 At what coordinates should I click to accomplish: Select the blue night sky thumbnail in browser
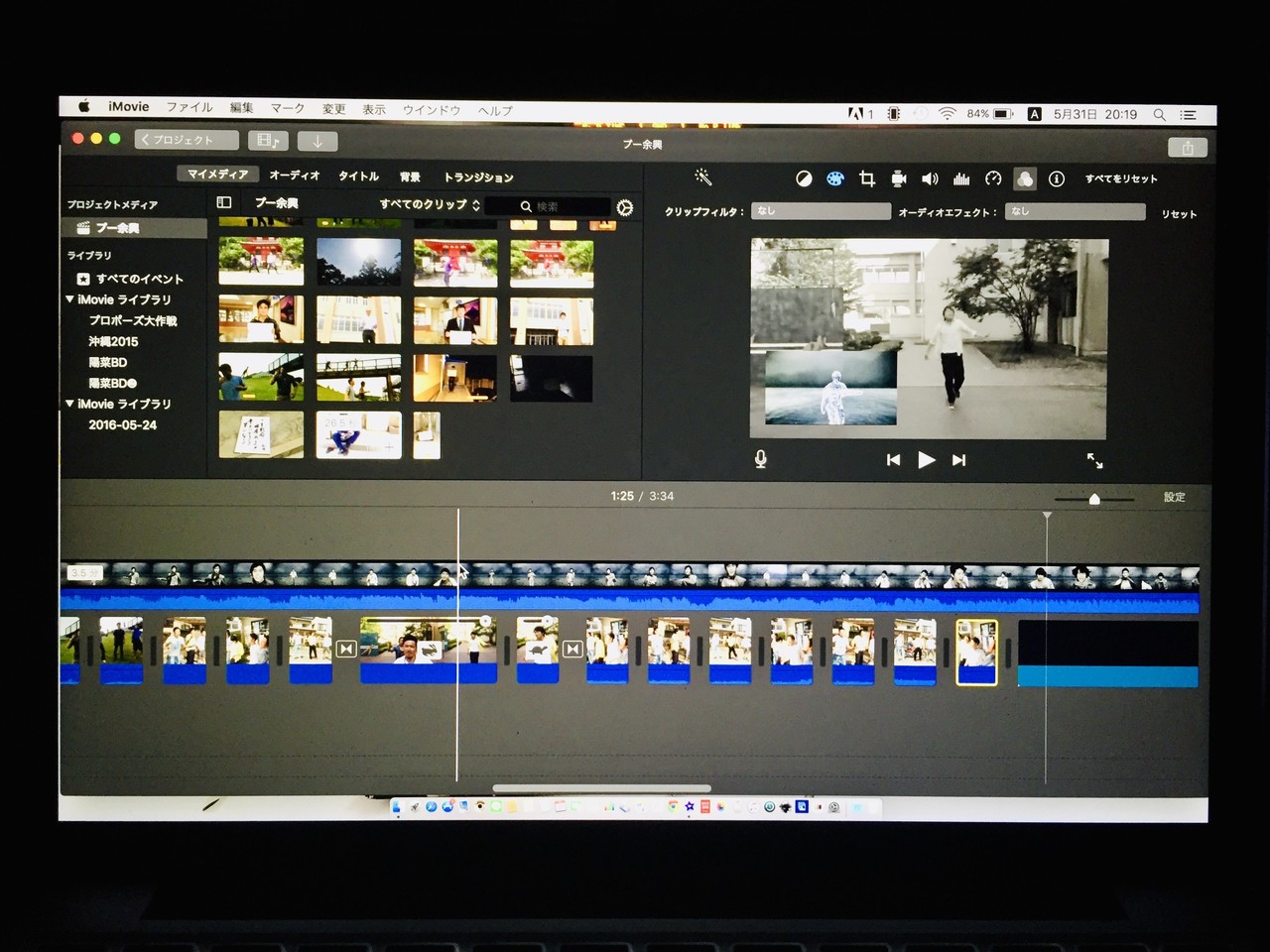(x=359, y=263)
